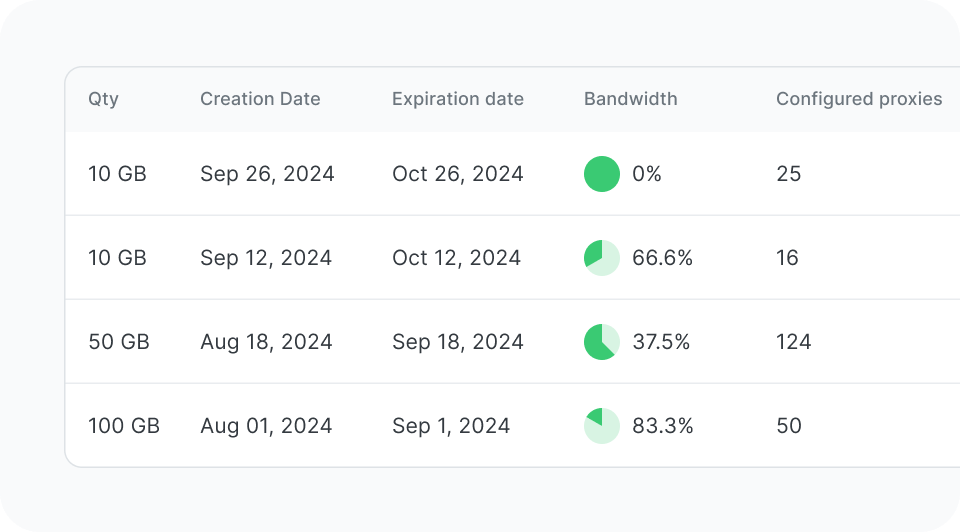Click the Configured proxies column header
Viewport: 960px width, 532px height.
click(859, 99)
